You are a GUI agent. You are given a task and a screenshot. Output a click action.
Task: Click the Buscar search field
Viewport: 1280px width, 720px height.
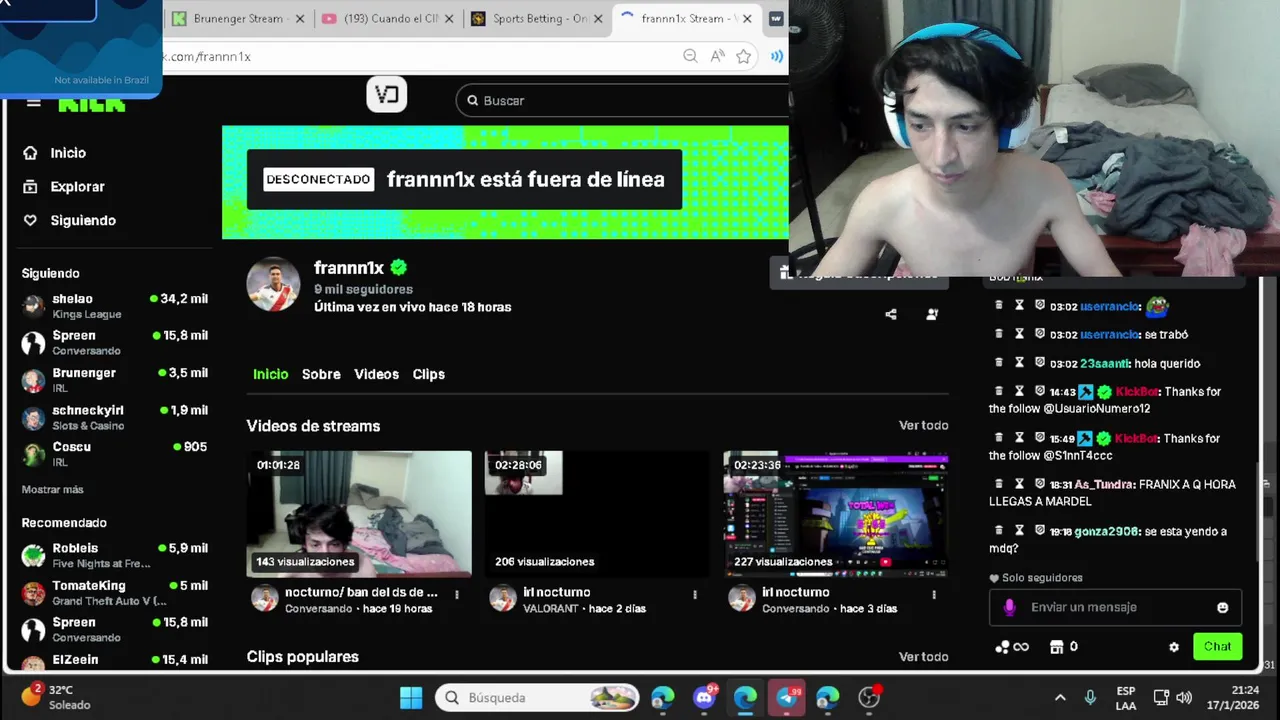[x=623, y=100]
